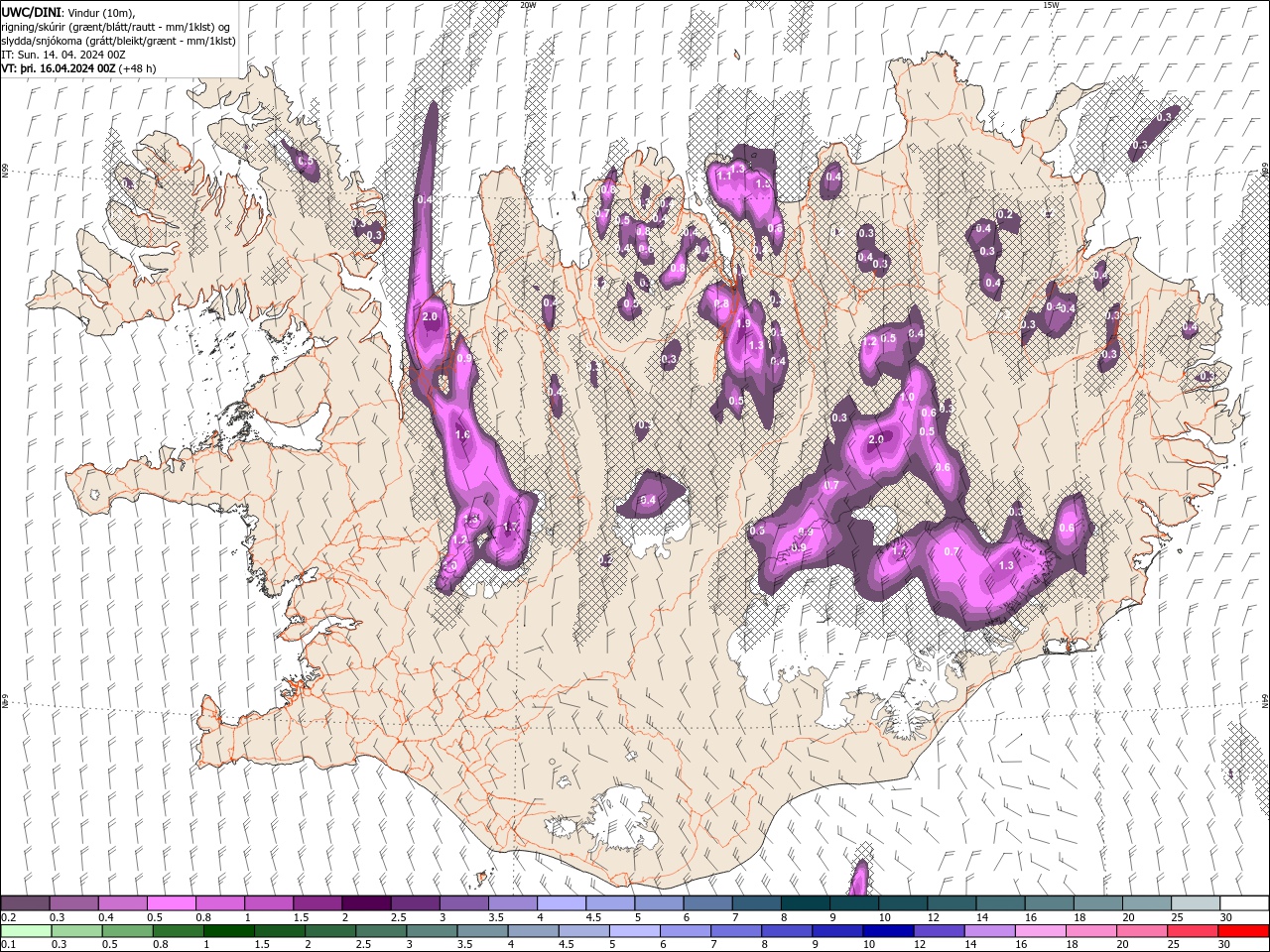The image size is (1270, 952).
Task: Select the bright pink 0.5 snow legend swatch
Action: [x=172, y=903]
